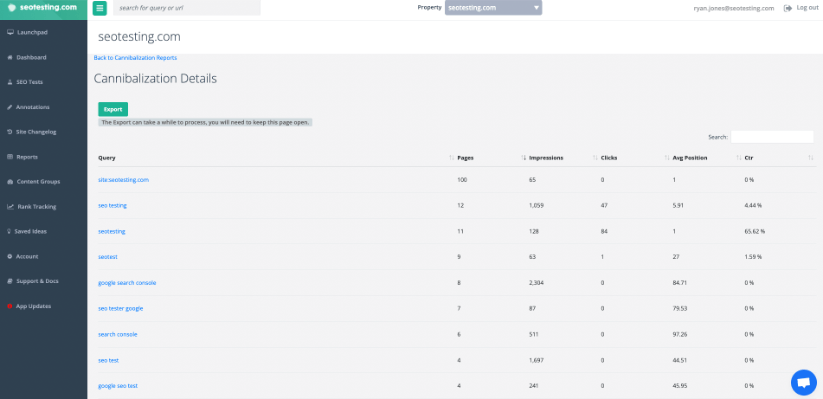
Task: Click the Annotations pencil icon
Action: click(x=10, y=107)
